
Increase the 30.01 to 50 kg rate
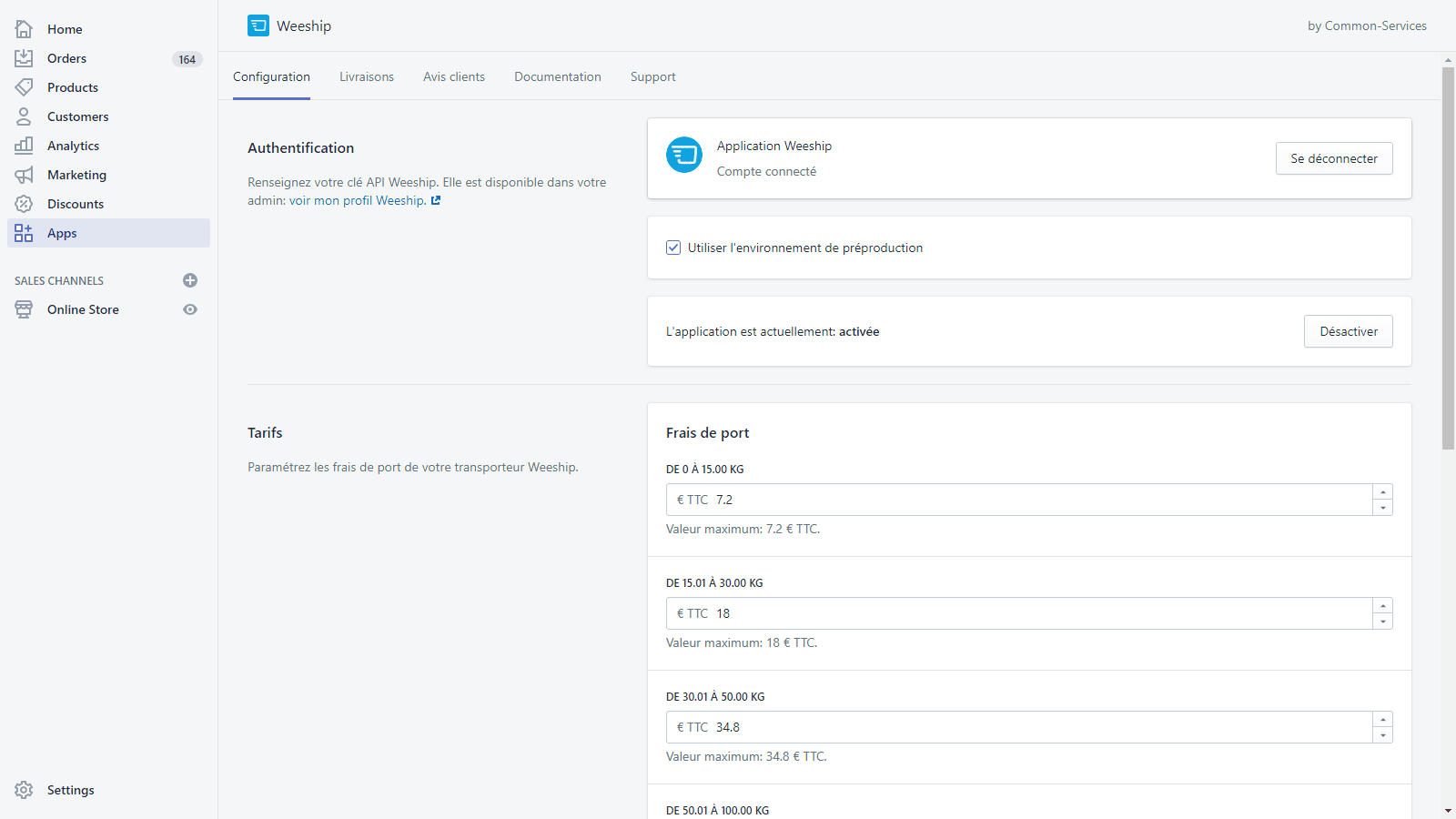point(1382,720)
